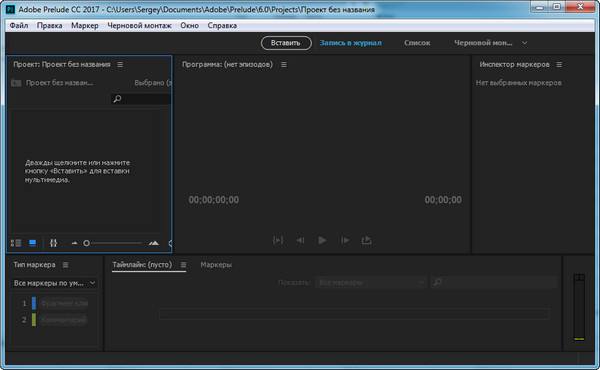
Task: Click the zoom out thumbnails icon
Action: click(74, 243)
